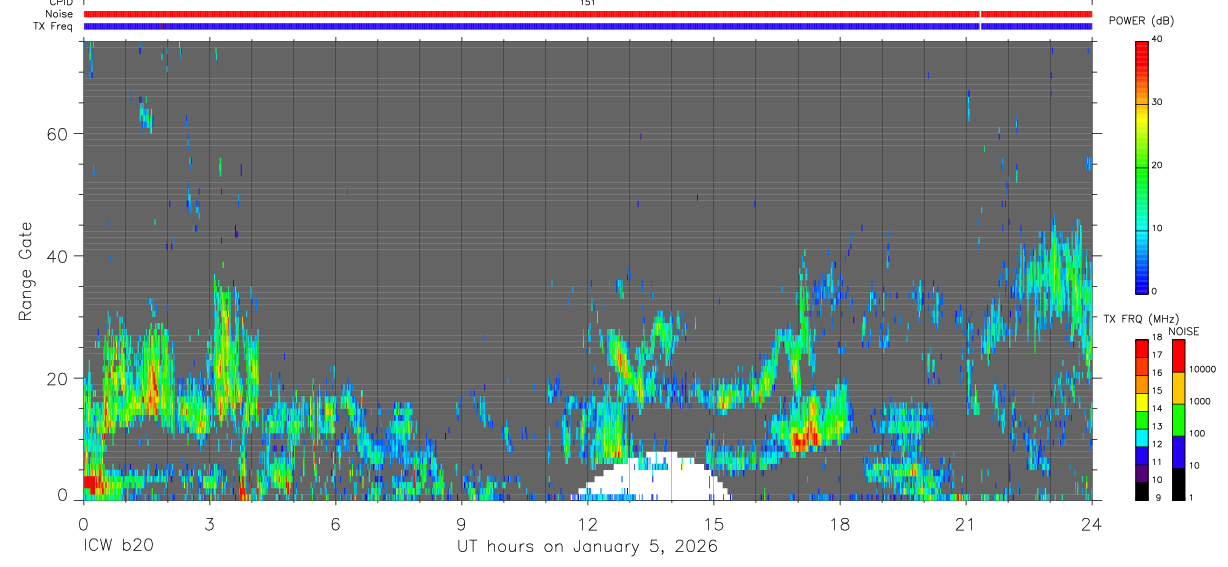Click the 20 tick on POWER colorbar

click(1157, 165)
